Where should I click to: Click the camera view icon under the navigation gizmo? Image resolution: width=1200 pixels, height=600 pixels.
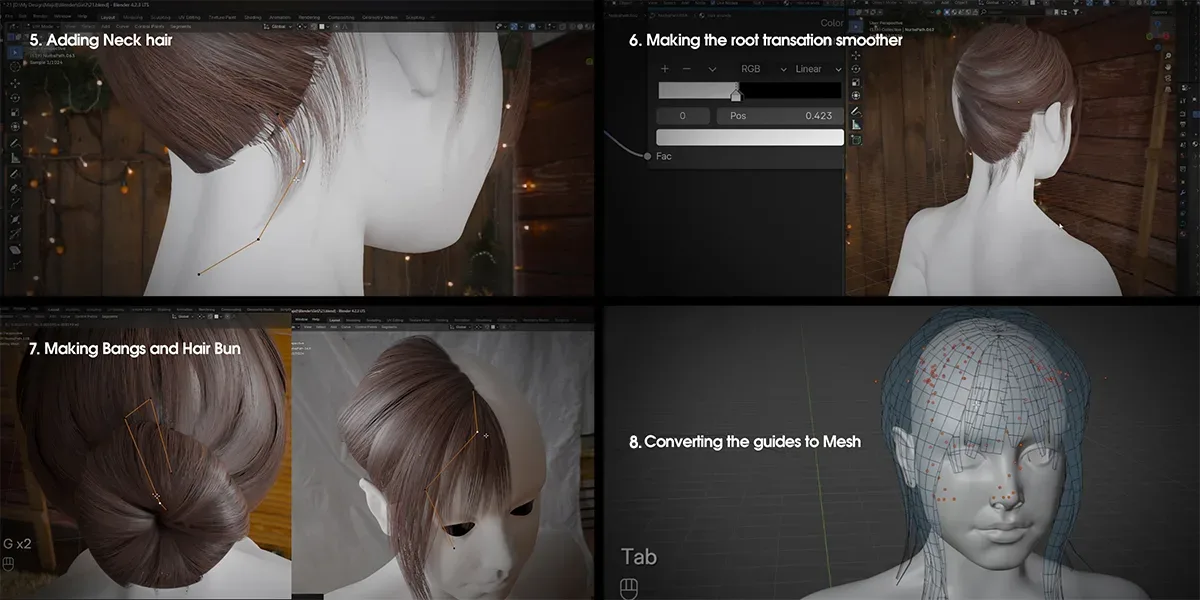click(x=1167, y=79)
